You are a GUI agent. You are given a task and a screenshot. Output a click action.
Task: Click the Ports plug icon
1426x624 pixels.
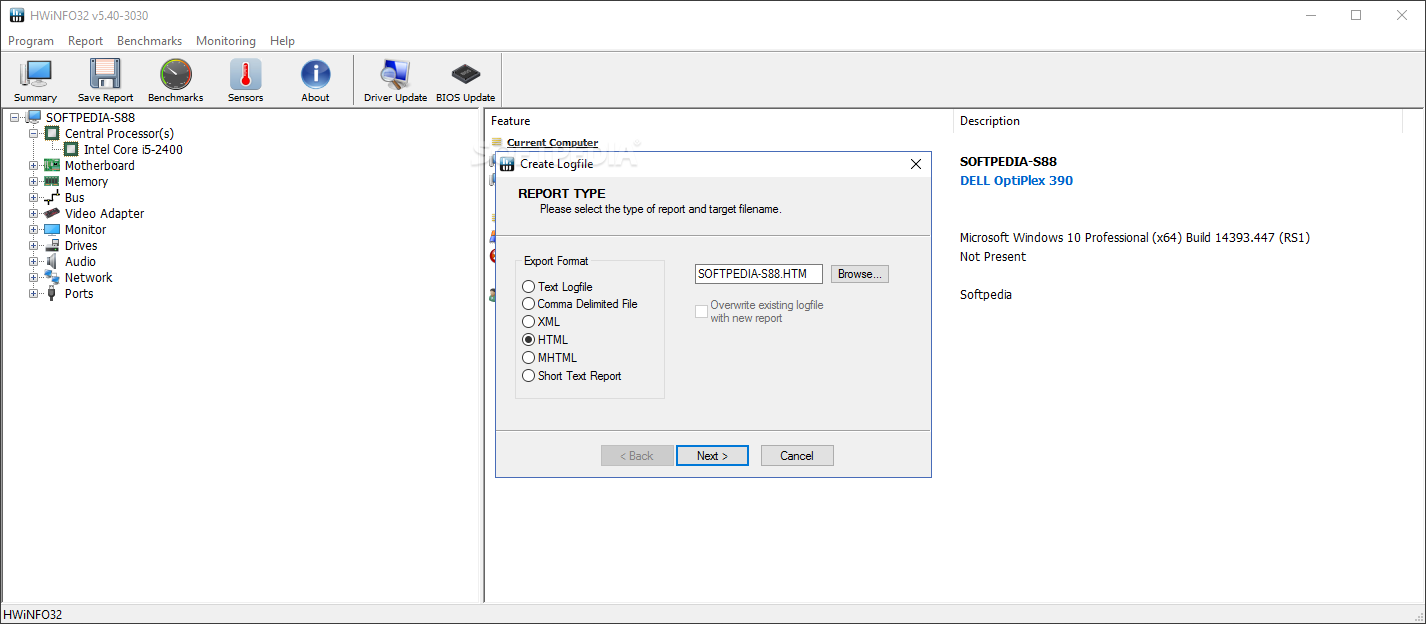[x=52, y=293]
